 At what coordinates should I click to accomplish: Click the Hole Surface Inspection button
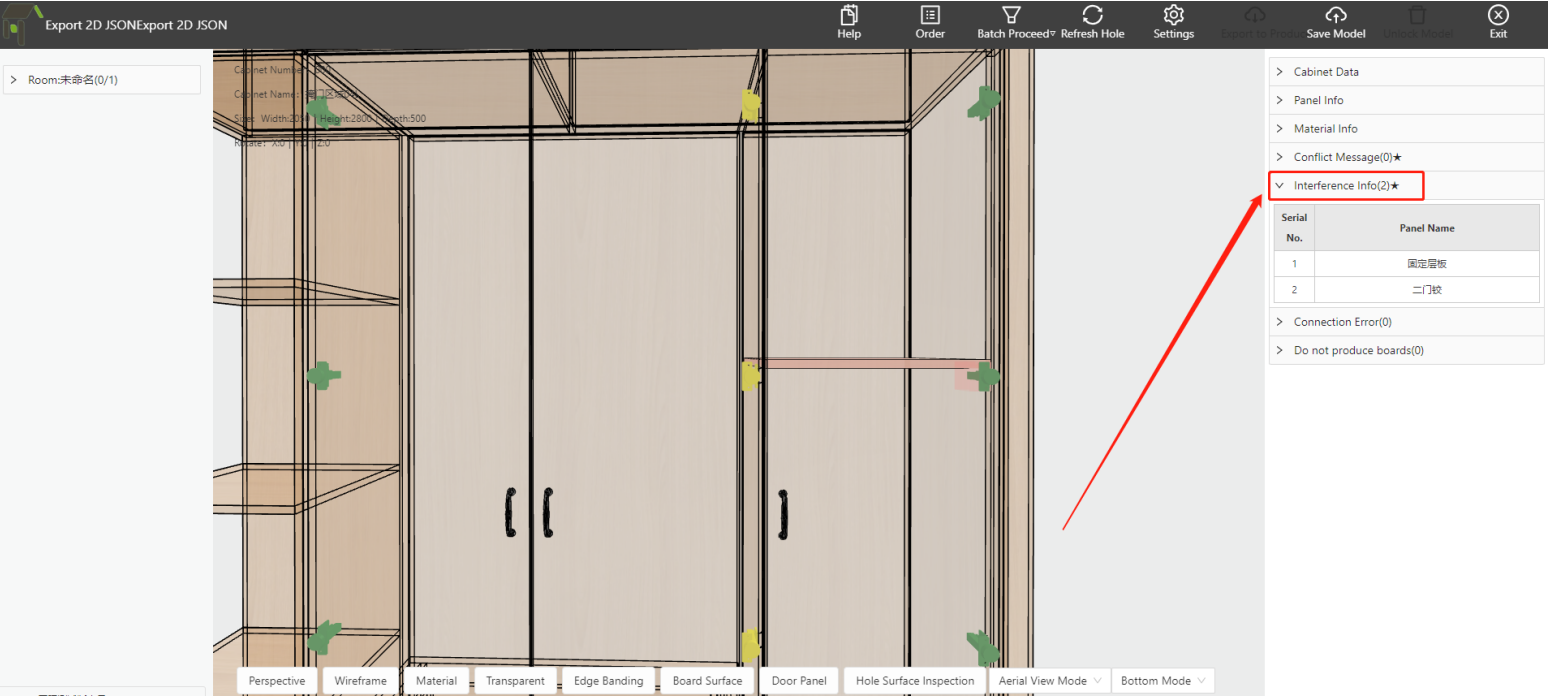click(914, 681)
